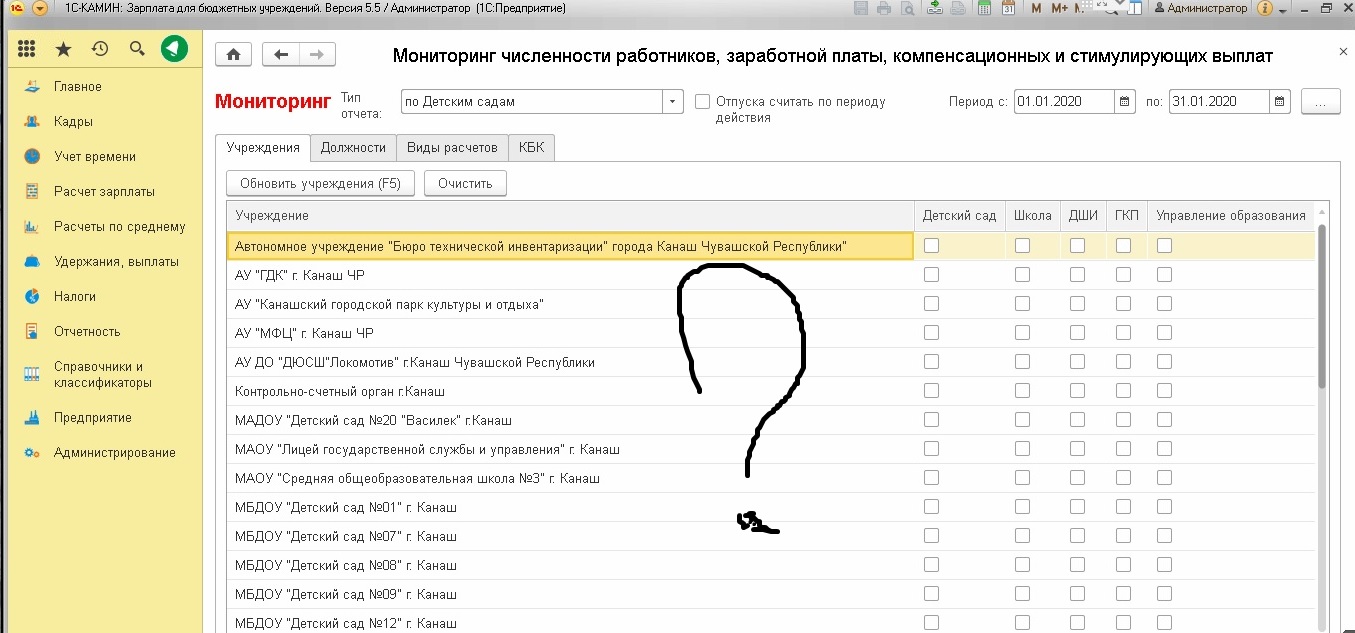
Task: Click the search magnifier icon
Action: click(137, 49)
